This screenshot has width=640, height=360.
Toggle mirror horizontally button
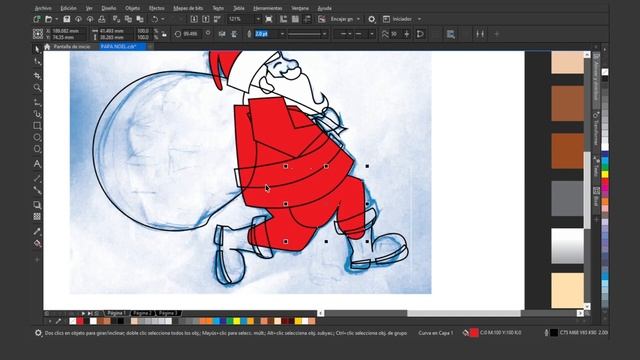(x=222, y=34)
